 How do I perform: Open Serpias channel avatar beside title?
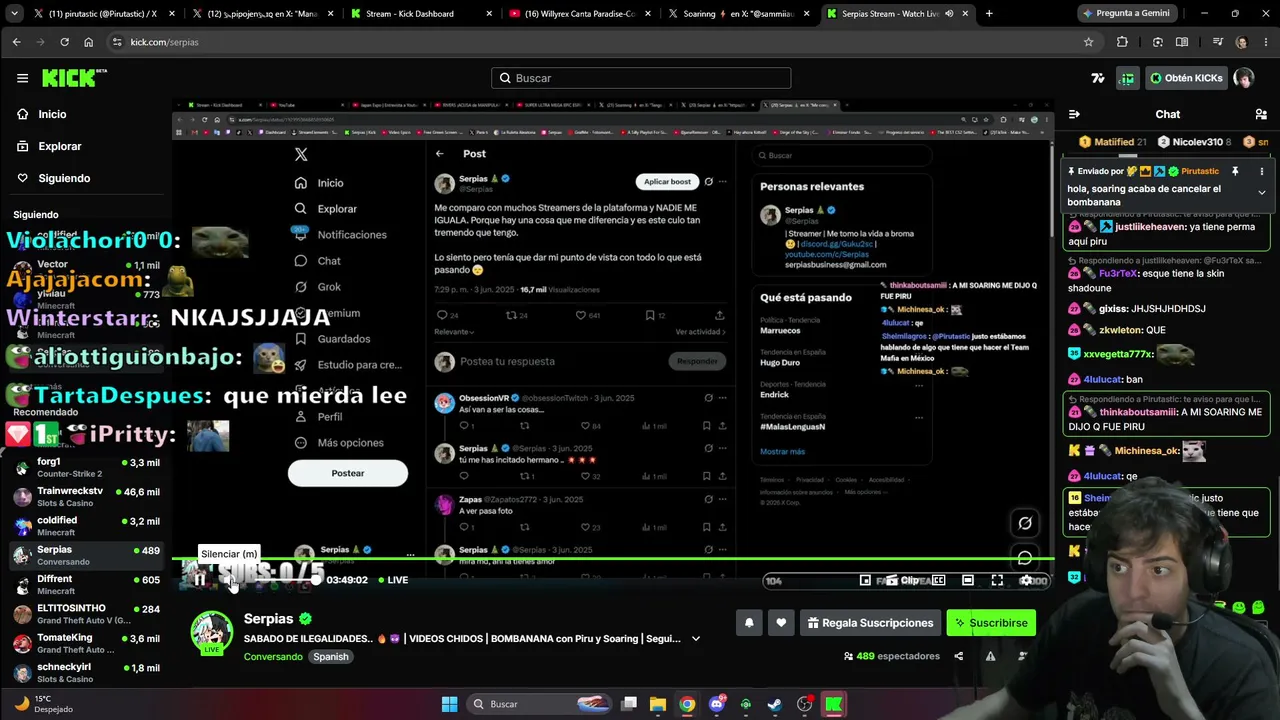pos(212,632)
